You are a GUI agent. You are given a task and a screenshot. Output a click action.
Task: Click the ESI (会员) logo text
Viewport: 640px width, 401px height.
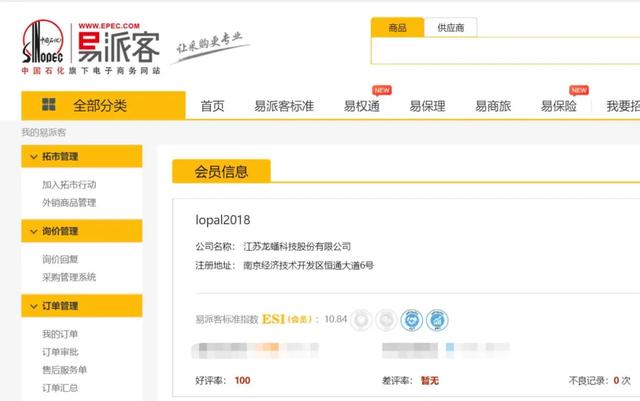[287, 319]
